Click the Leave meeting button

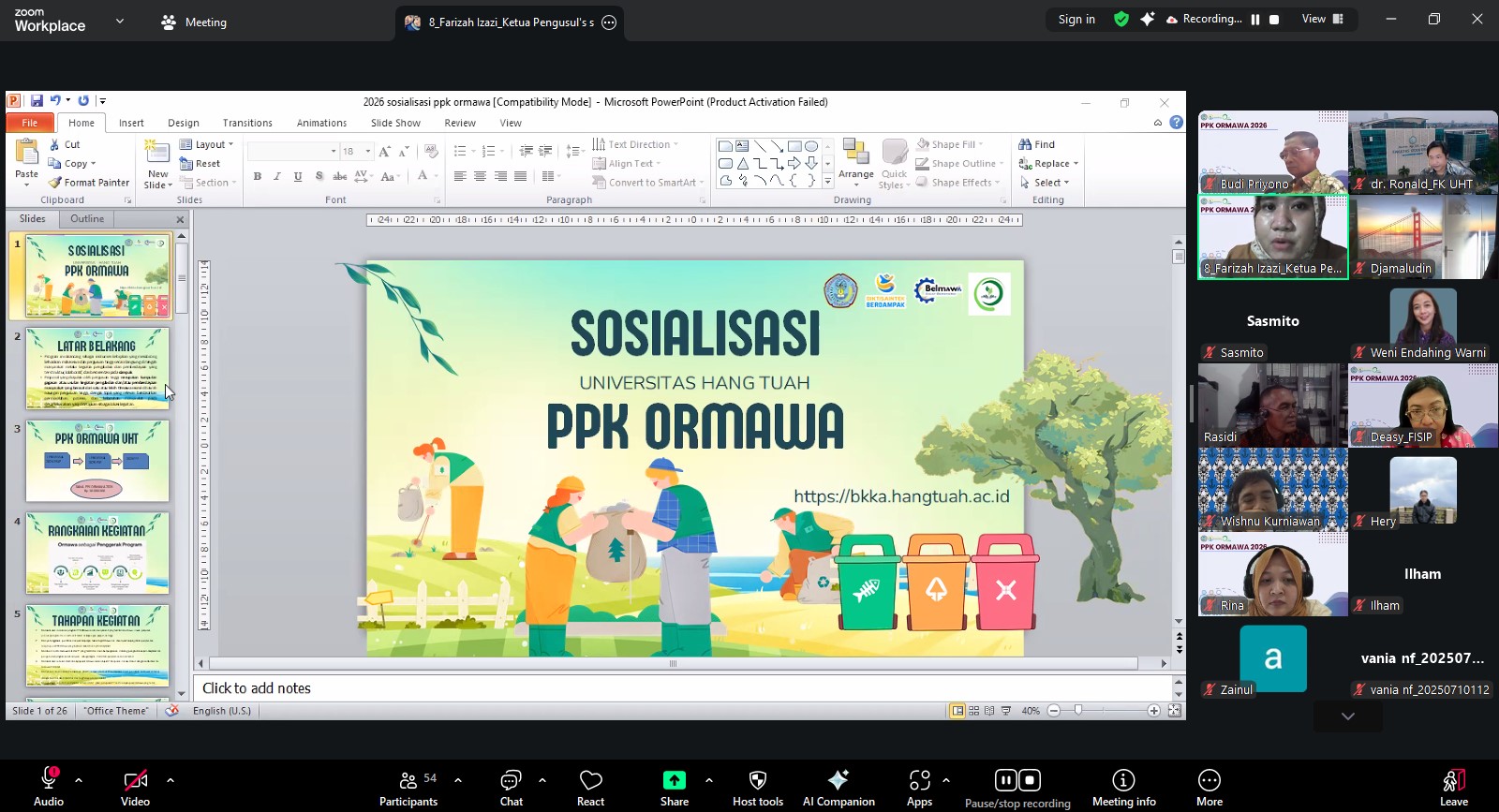pyautogui.click(x=1453, y=787)
